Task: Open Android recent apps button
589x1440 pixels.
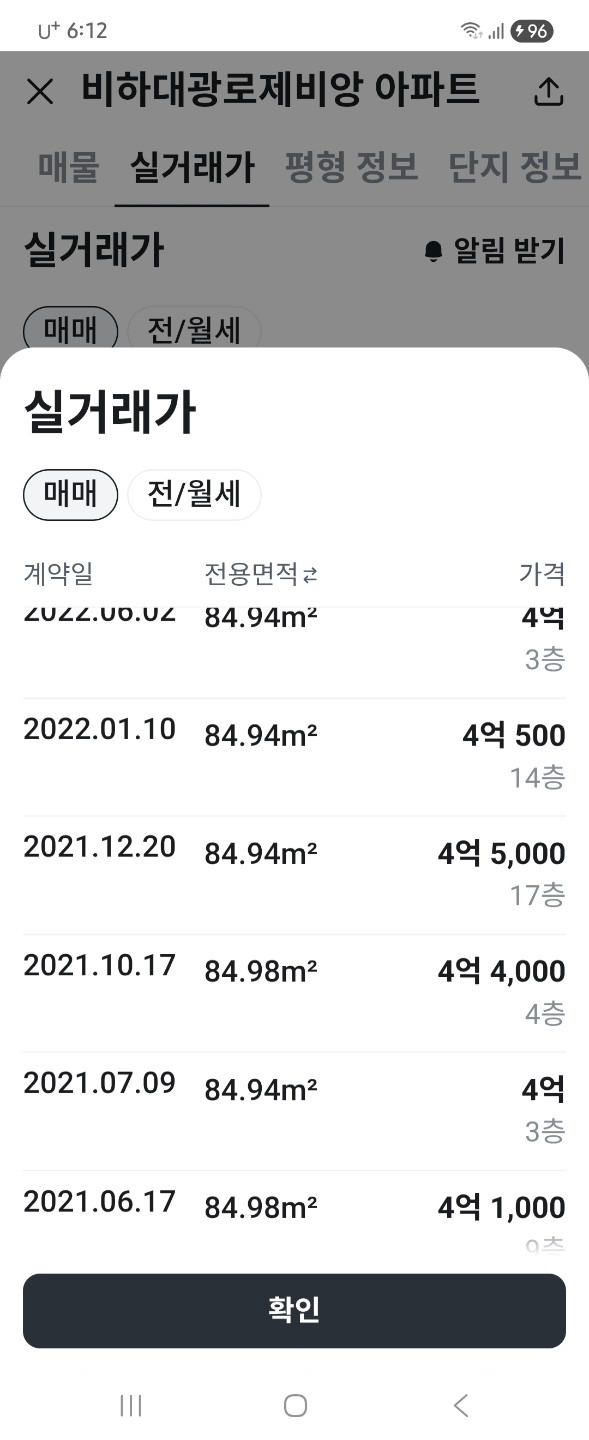Action: click(130, 1405)
